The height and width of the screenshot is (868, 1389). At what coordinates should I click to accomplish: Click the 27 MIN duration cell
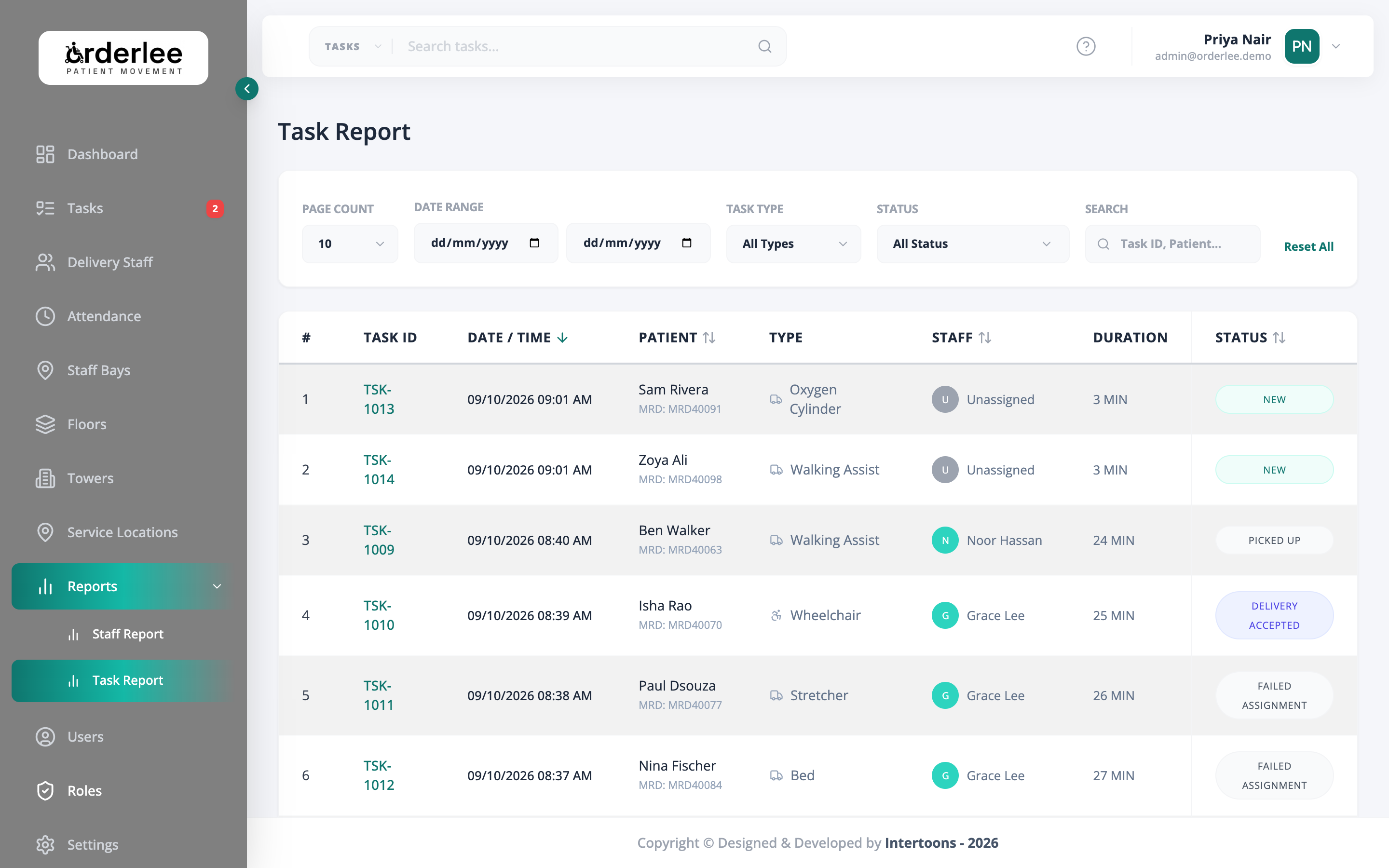pyautogui.click(x=1114, y=775)
